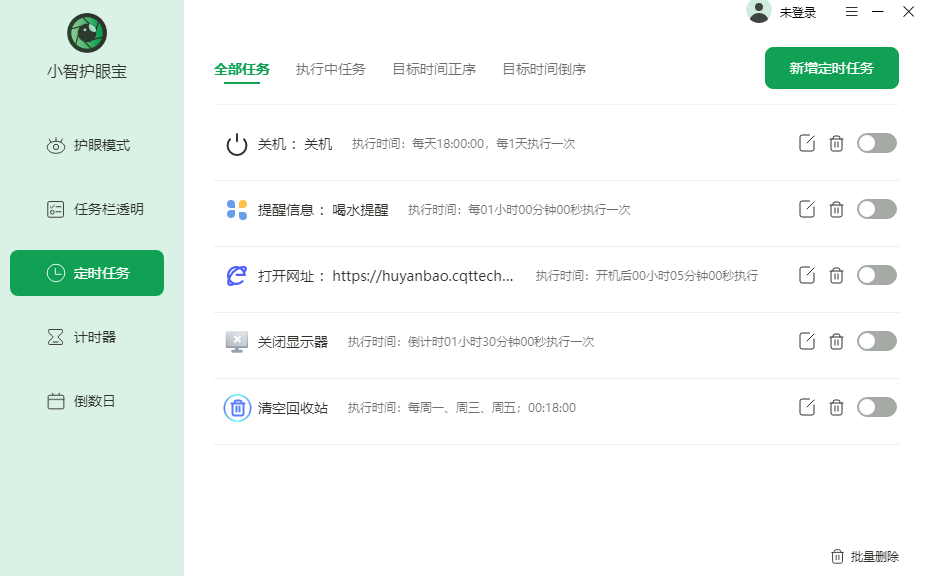Click the power icon on the 关机 task
Screen dimensions: 930x576
[236, 143]
